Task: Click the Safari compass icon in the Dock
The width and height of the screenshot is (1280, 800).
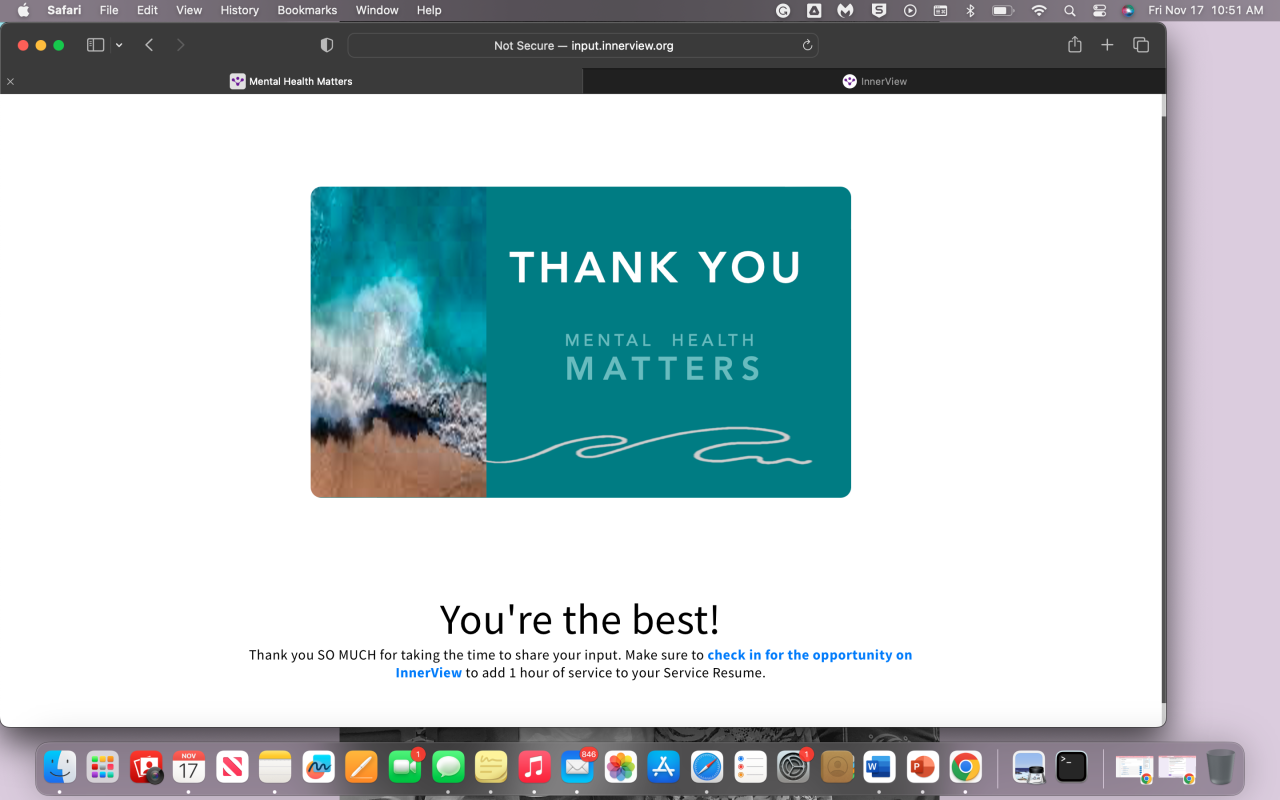Action: tap(707, 767)
